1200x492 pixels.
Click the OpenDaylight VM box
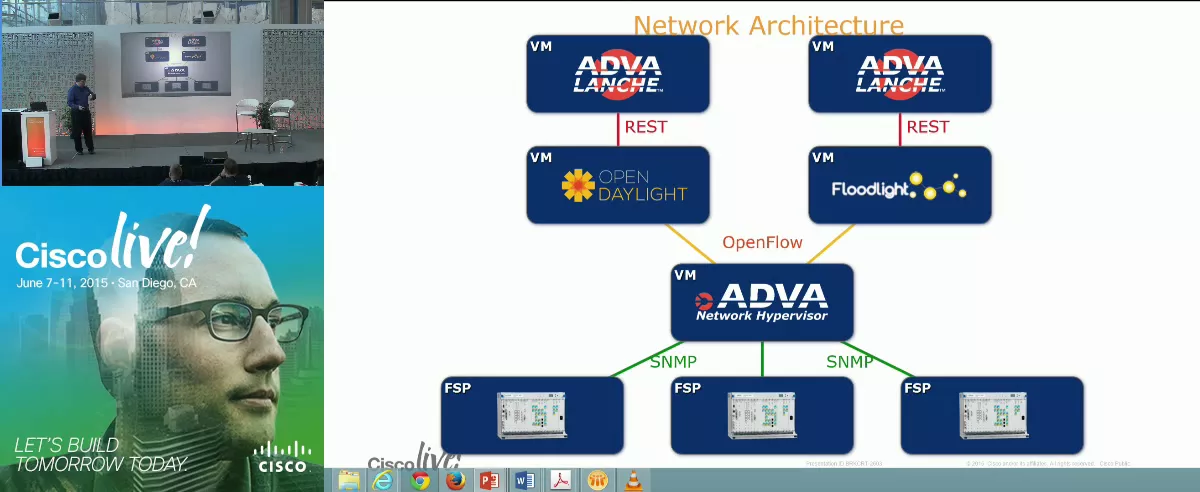point(618,185)
